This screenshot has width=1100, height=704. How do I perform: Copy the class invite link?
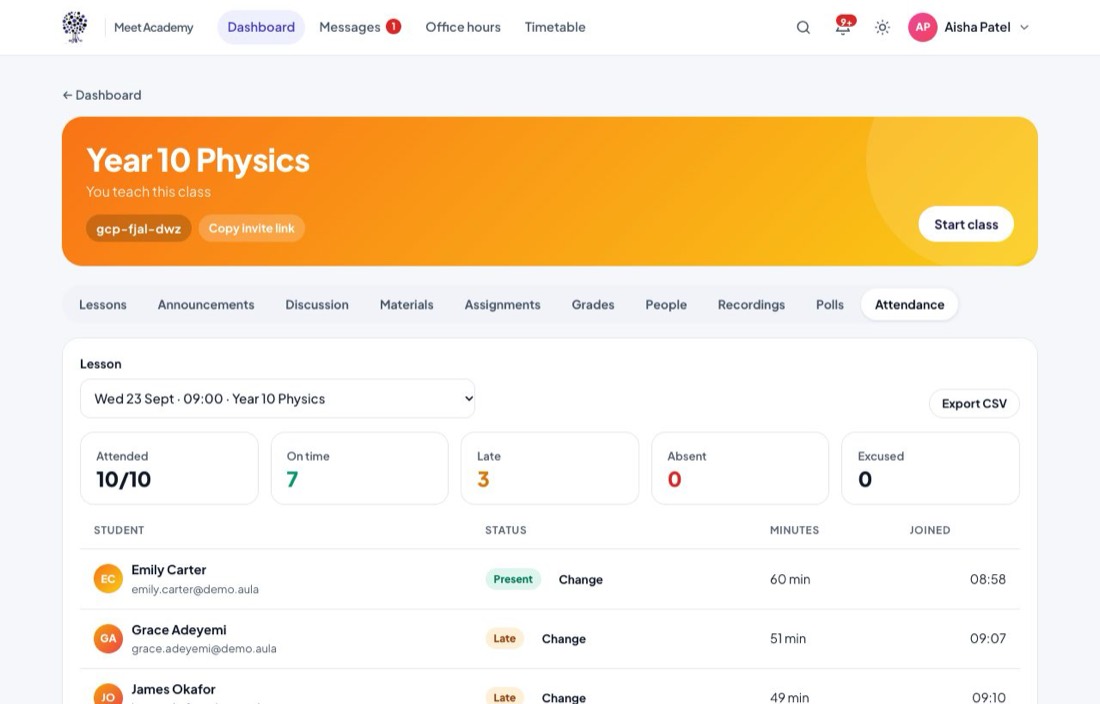(251, 229)
